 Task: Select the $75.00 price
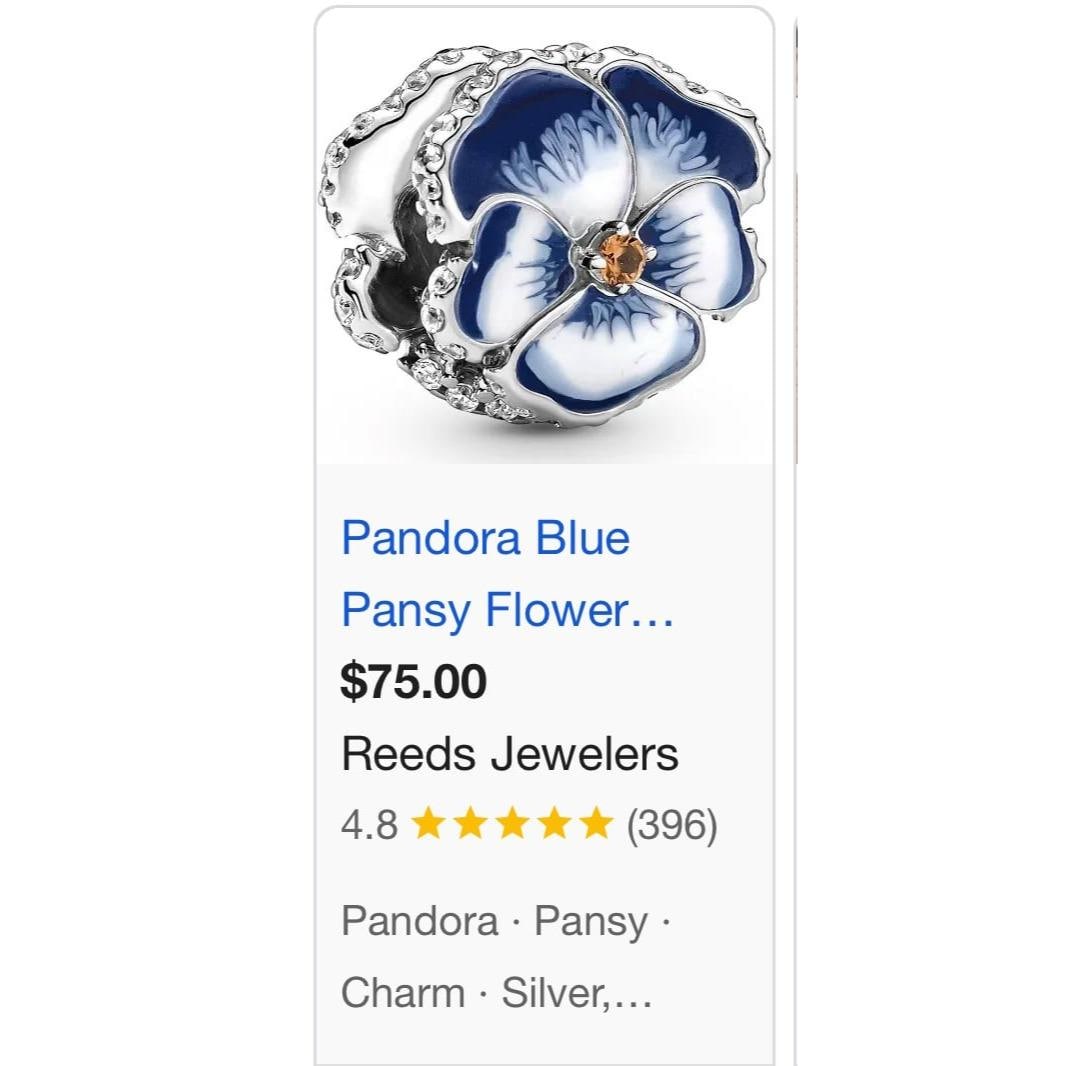point(413,681)
